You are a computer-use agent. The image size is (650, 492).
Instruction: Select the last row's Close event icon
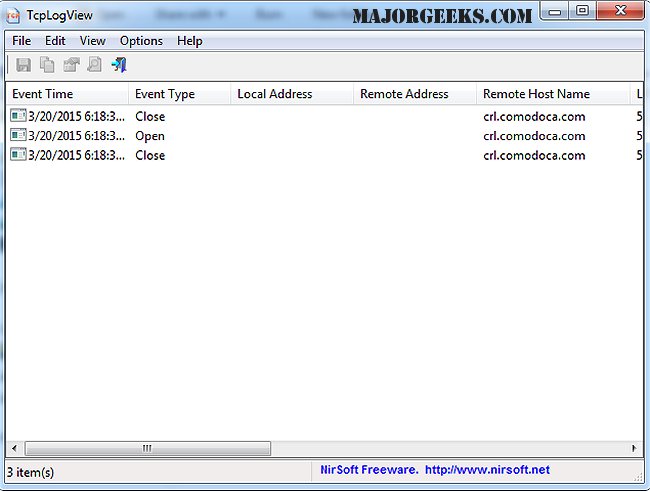18,155
